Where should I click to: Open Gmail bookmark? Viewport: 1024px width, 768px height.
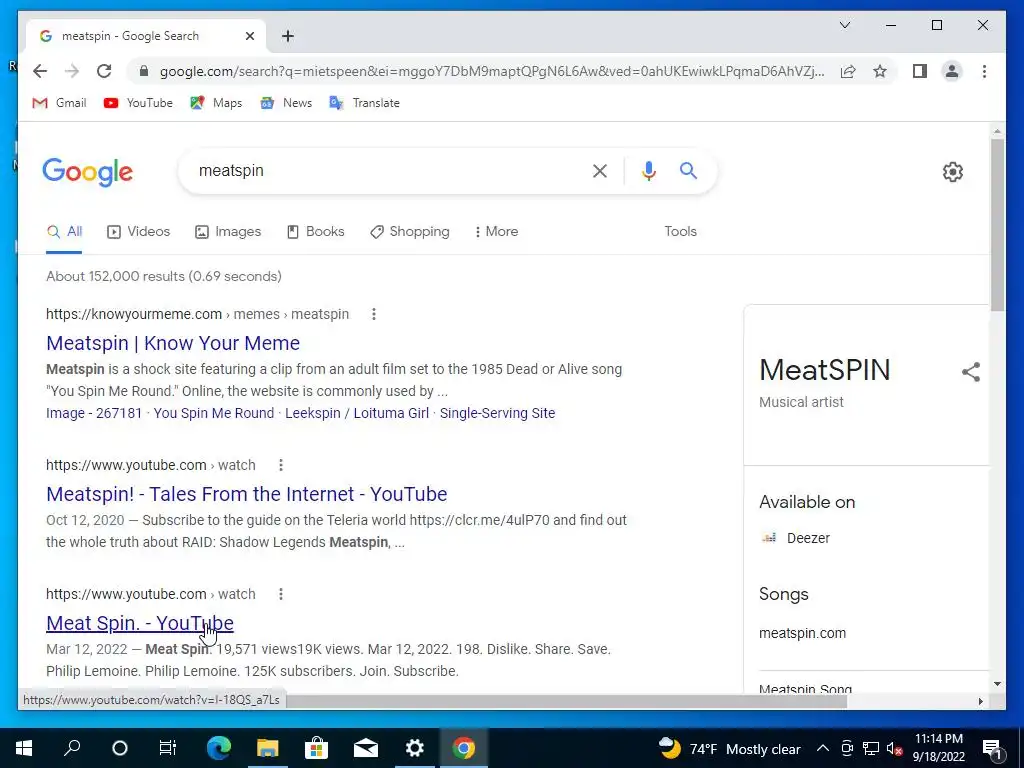[x=59, y=103]
